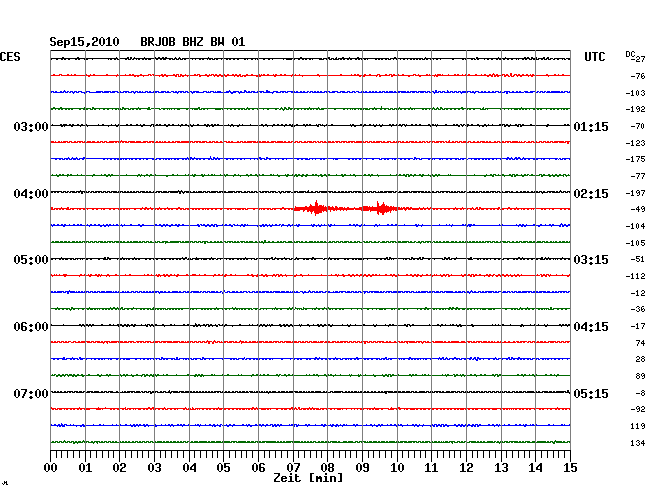Screen dimensions: 650x494
Task: Click minute 13 on the time axis
Action: pyautogui.click(x=501, y=468)
